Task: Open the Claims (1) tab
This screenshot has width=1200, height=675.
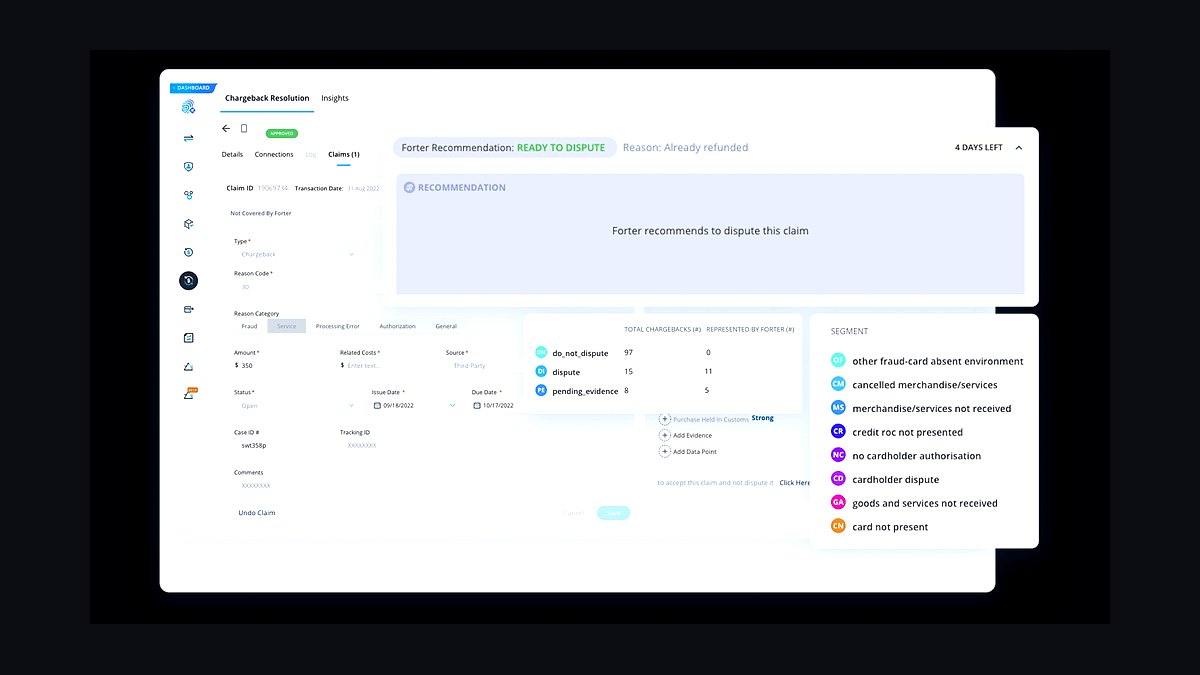Action: [344, 154]
